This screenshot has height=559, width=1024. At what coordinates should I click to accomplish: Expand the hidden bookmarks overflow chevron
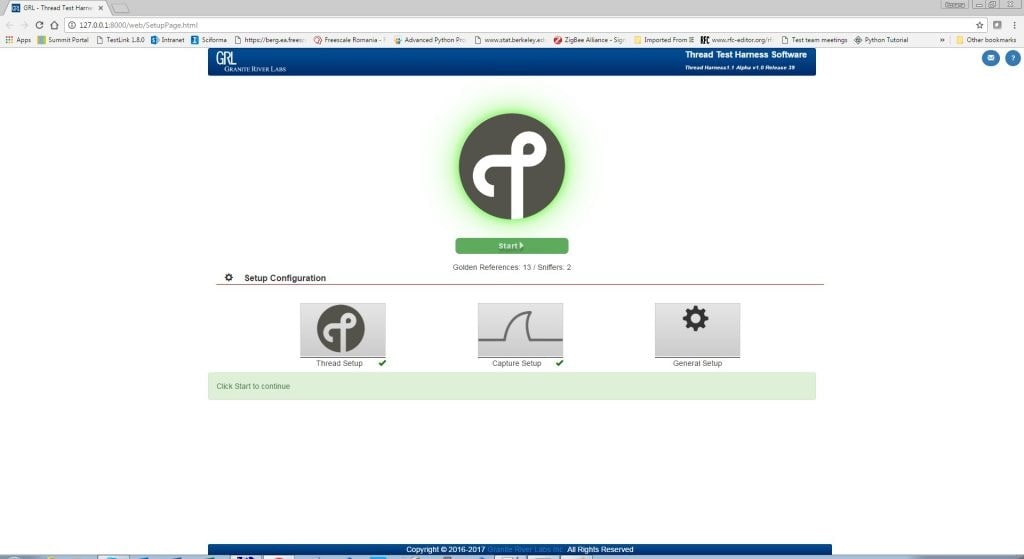(x=944, y=40)
